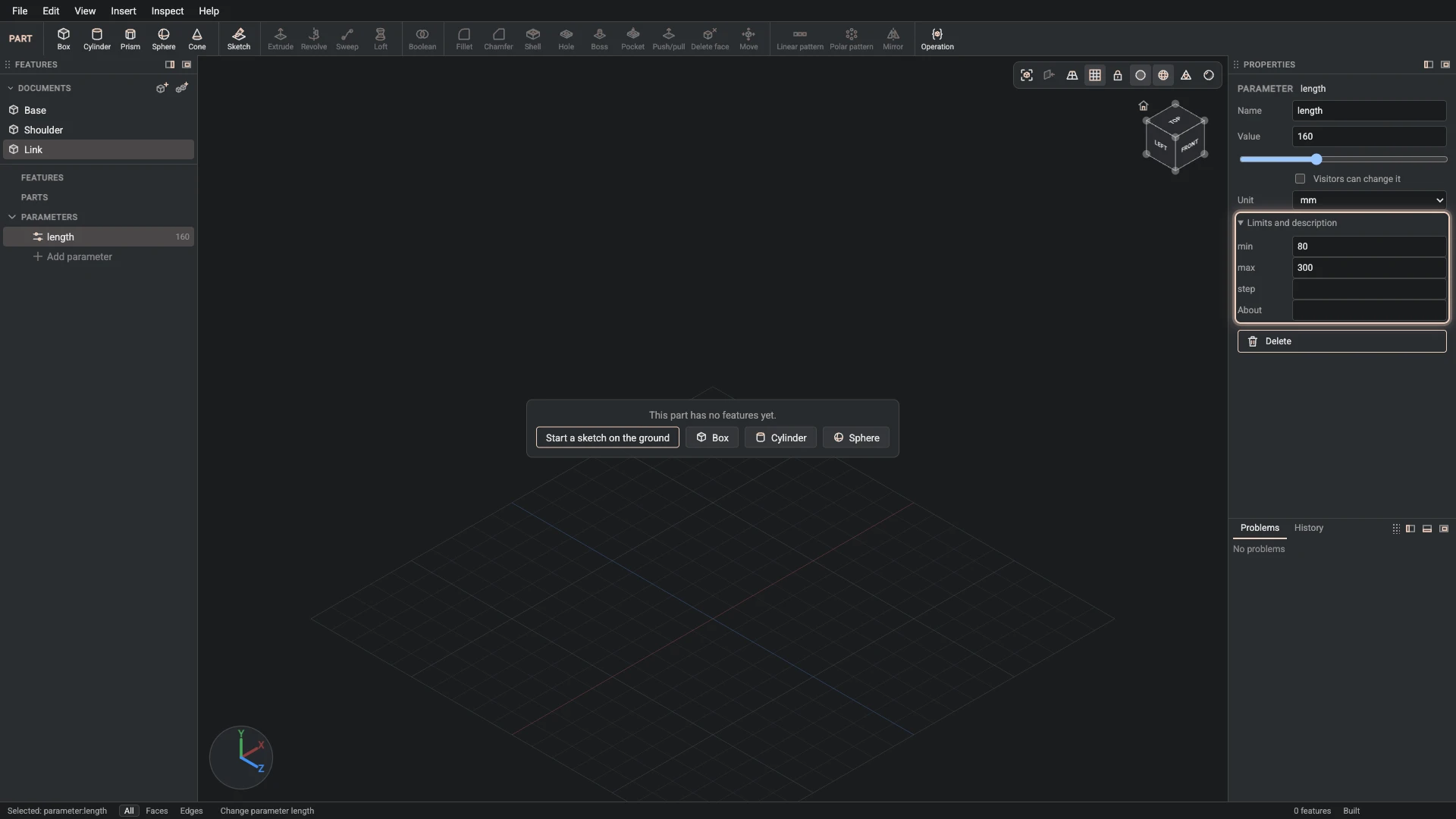Toggle the solid shading circle button
This screenshot has width=1456, height=819.
(x=1141, y=75)
